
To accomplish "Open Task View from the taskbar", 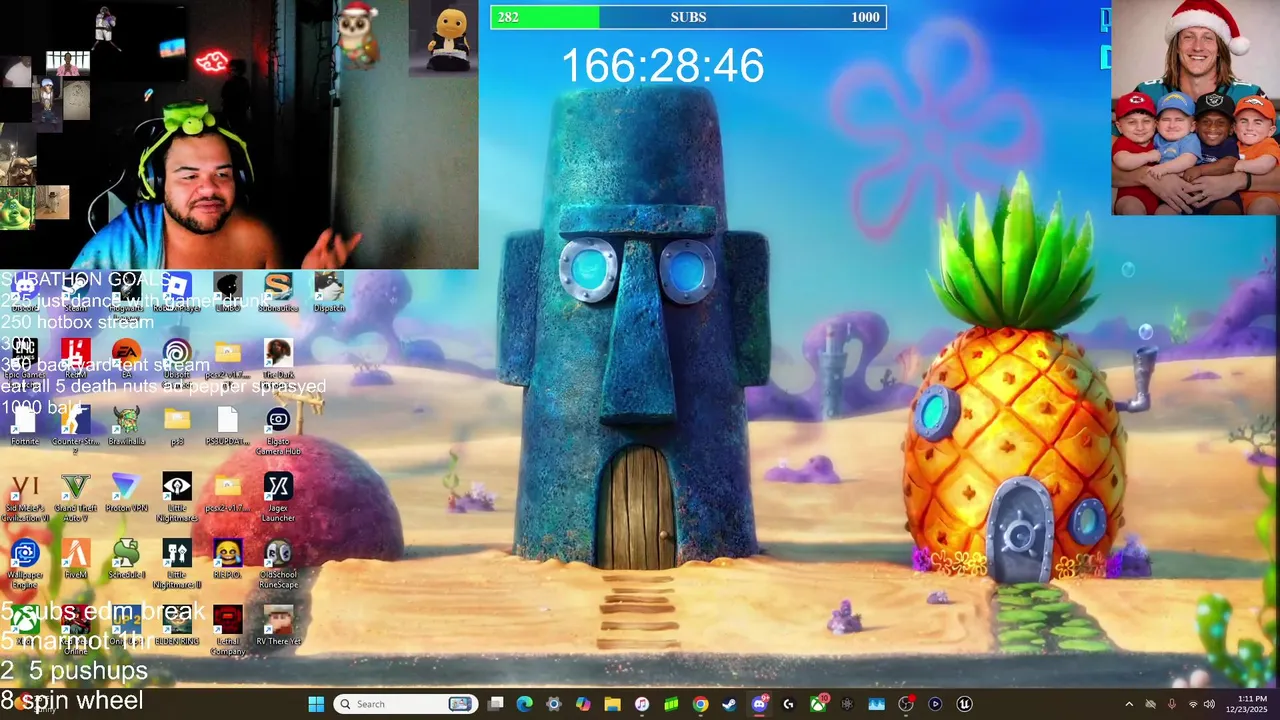I will pyautogui.click(x=495, y=704).
